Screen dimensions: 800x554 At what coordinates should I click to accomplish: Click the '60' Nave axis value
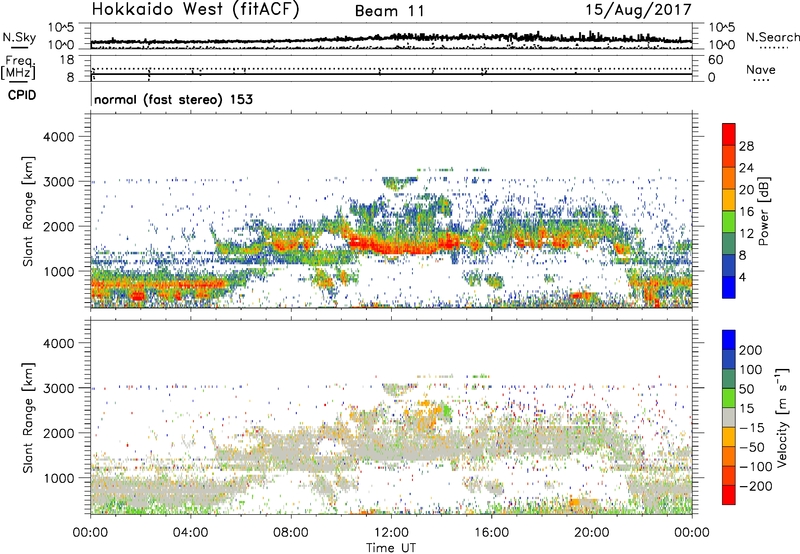715,60
